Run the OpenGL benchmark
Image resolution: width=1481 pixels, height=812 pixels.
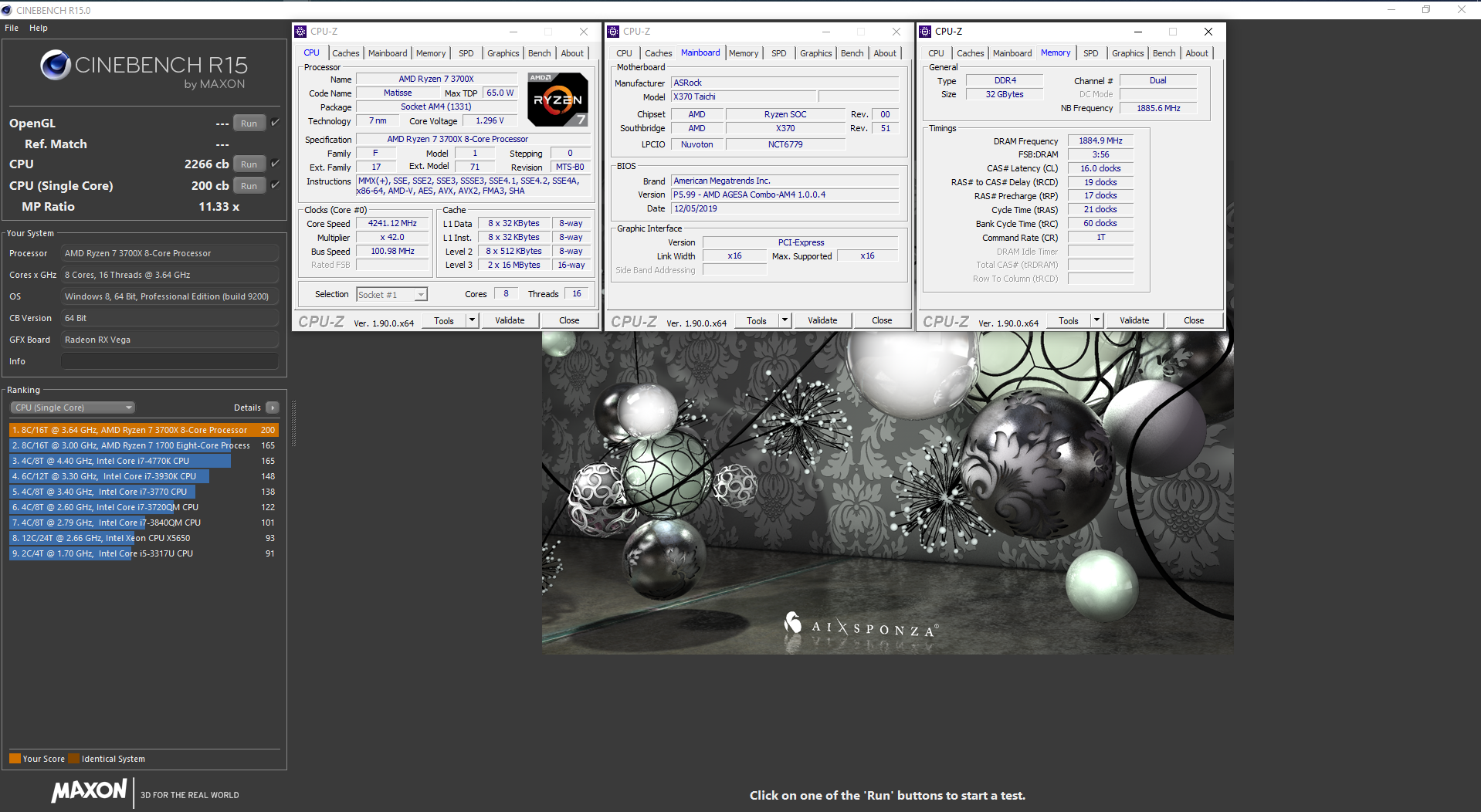(249, 123)
